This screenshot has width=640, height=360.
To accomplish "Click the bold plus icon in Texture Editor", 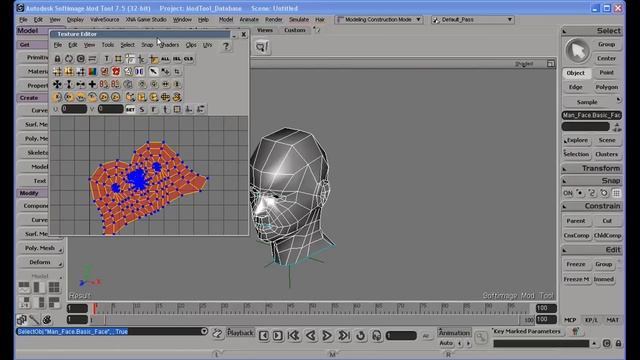I will point(92,84).
